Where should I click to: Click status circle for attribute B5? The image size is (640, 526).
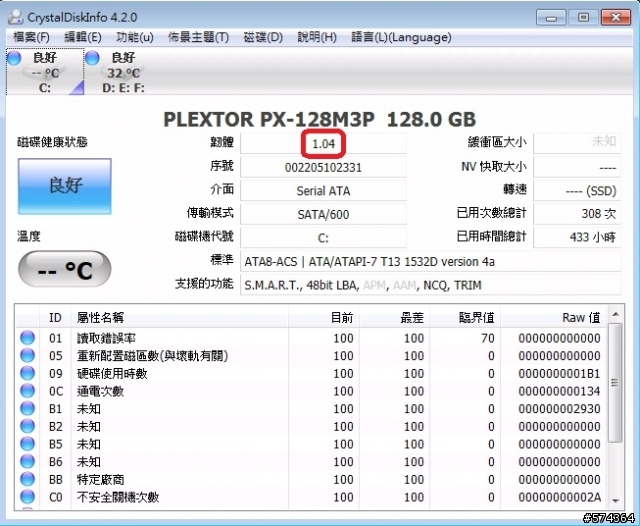click(27, 444)
